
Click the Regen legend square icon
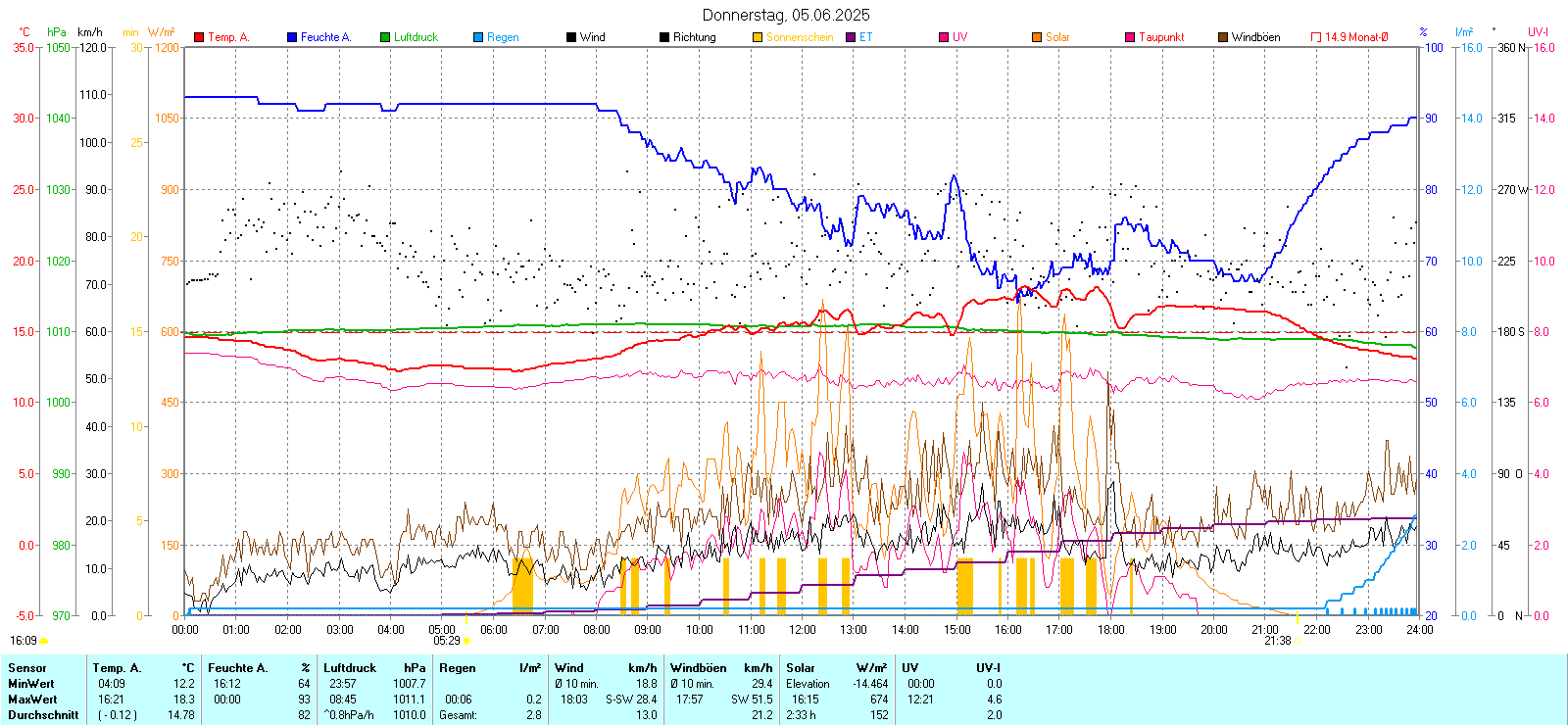point(478,37)
